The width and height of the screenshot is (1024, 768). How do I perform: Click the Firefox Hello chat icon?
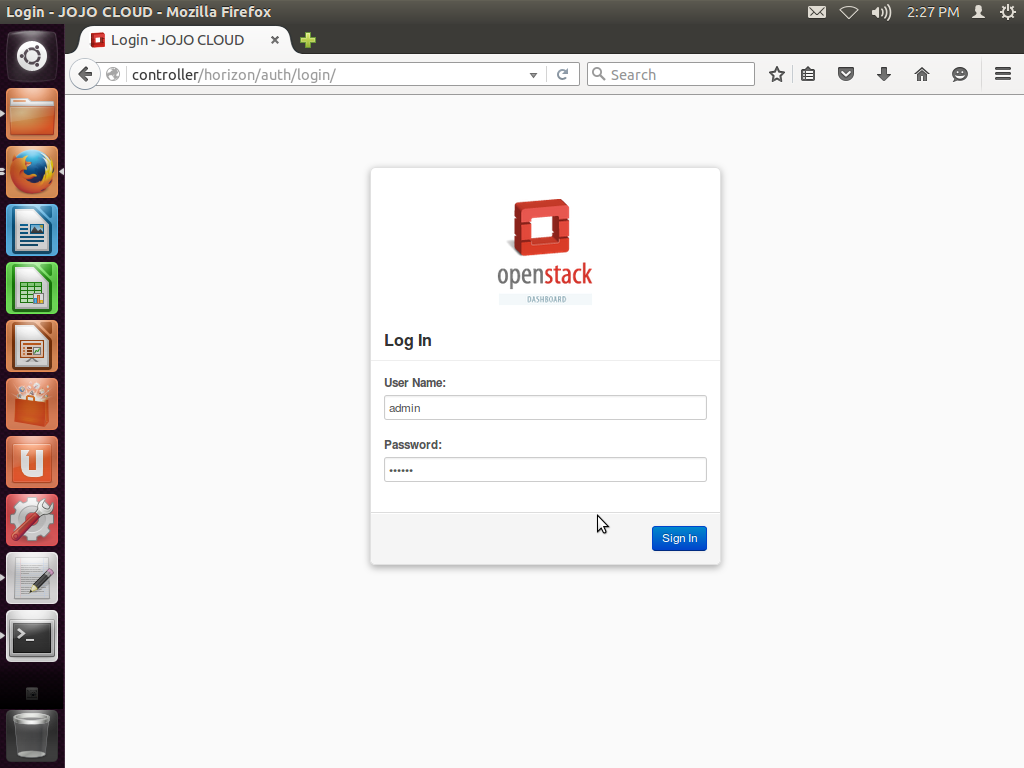point(960,73)
